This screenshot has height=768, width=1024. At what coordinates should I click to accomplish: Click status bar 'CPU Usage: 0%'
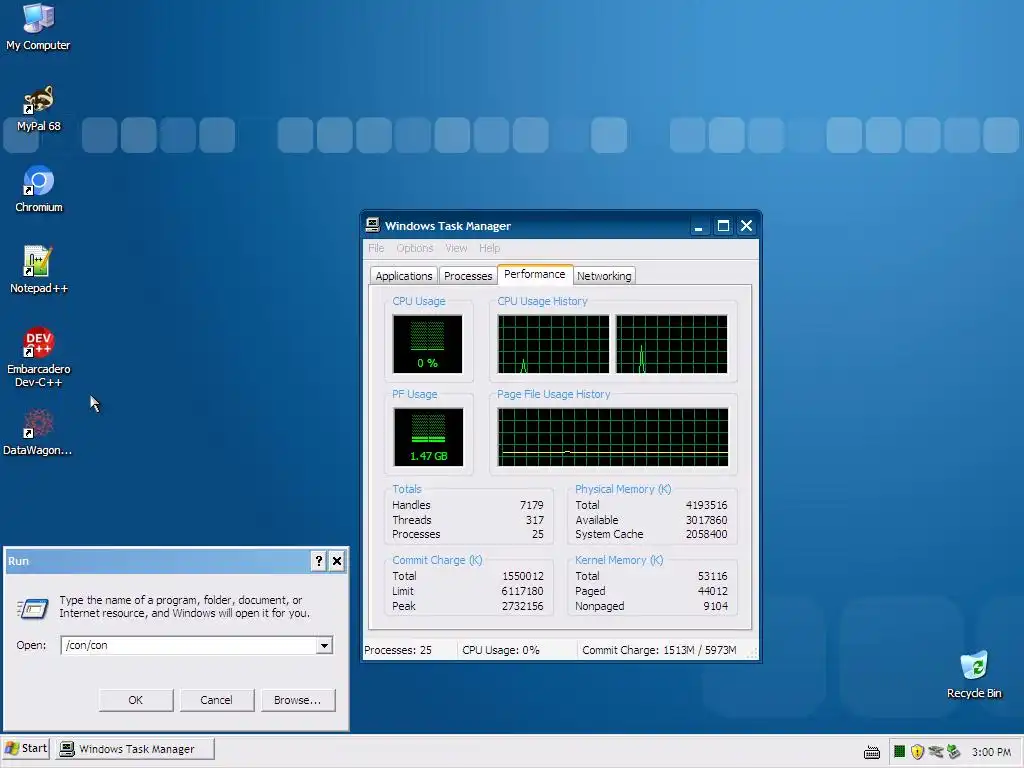[501, 650]
